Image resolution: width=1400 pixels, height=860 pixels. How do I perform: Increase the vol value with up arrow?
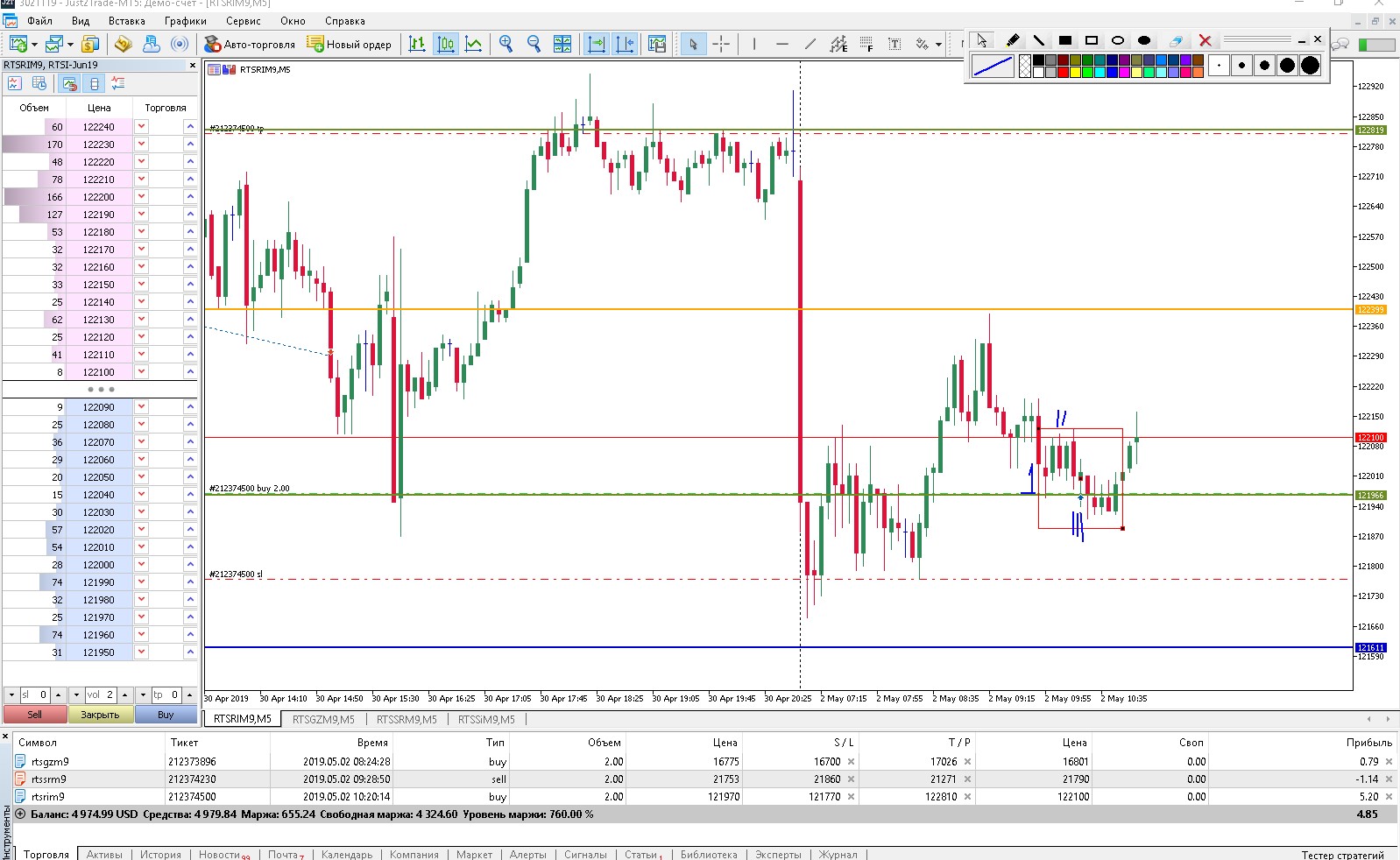(x=124, y=694)
